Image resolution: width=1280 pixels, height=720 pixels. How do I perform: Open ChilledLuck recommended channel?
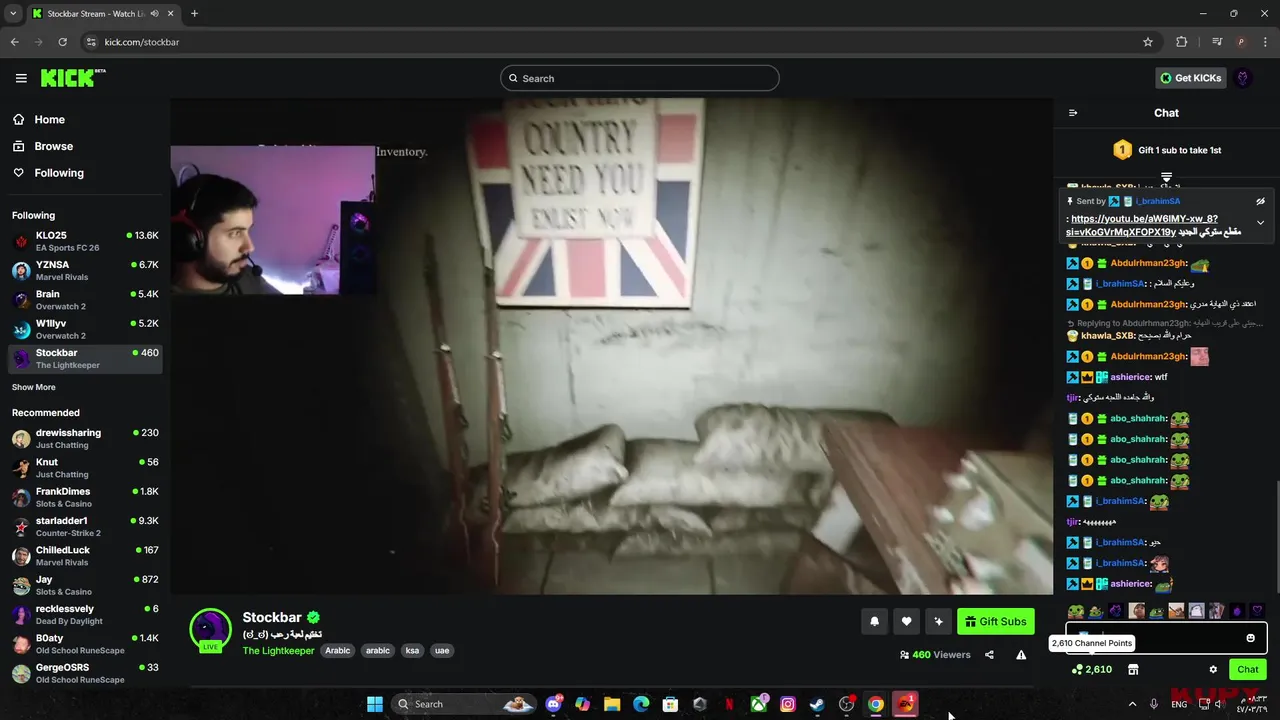[85, 555]
